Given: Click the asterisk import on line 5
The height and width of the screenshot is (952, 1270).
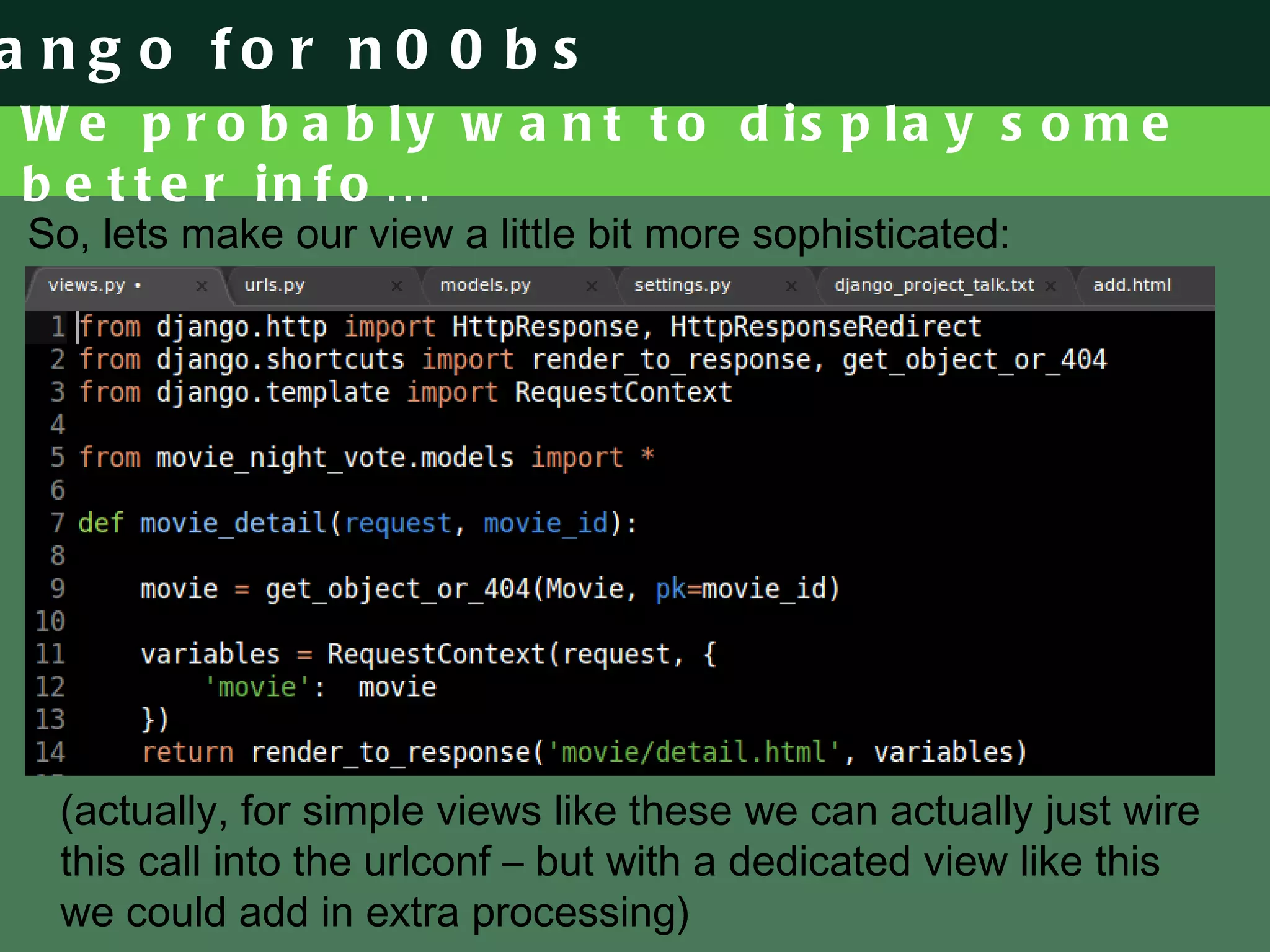Looking at the screenshot, I should 647,454.
